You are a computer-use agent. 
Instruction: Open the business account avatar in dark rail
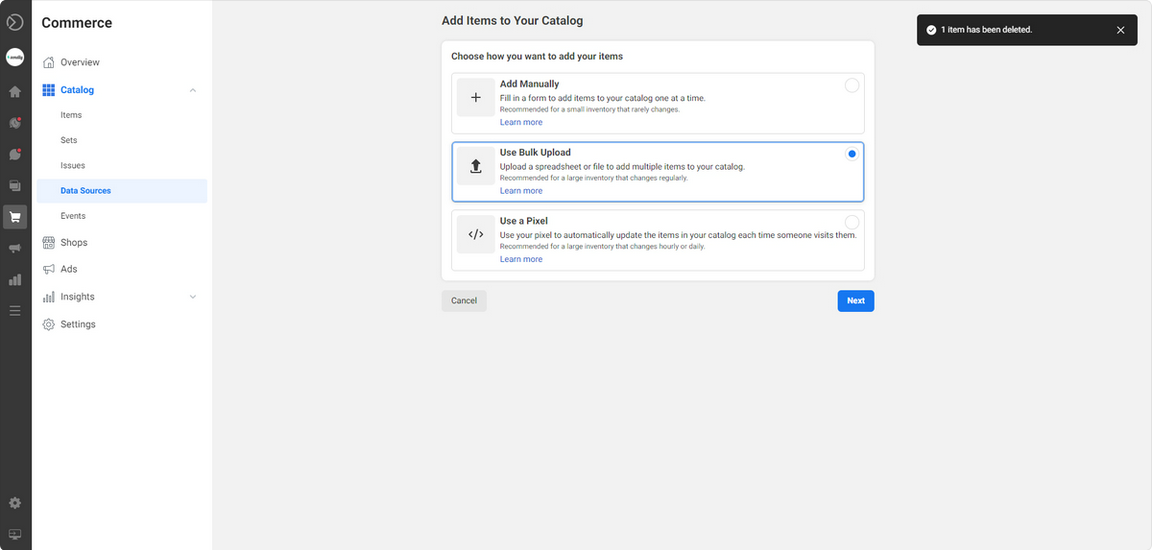pos(15,57)
